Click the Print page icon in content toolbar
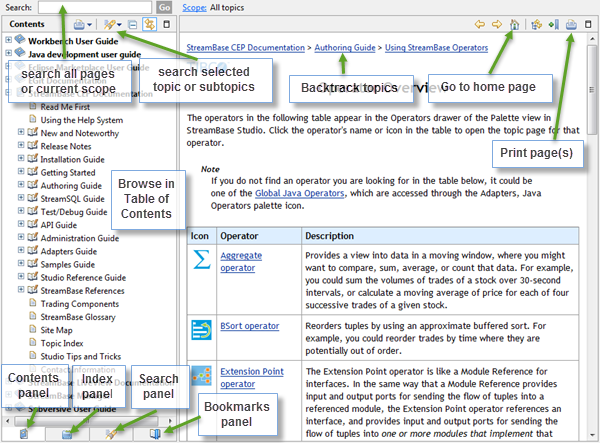 pos(571,24)
